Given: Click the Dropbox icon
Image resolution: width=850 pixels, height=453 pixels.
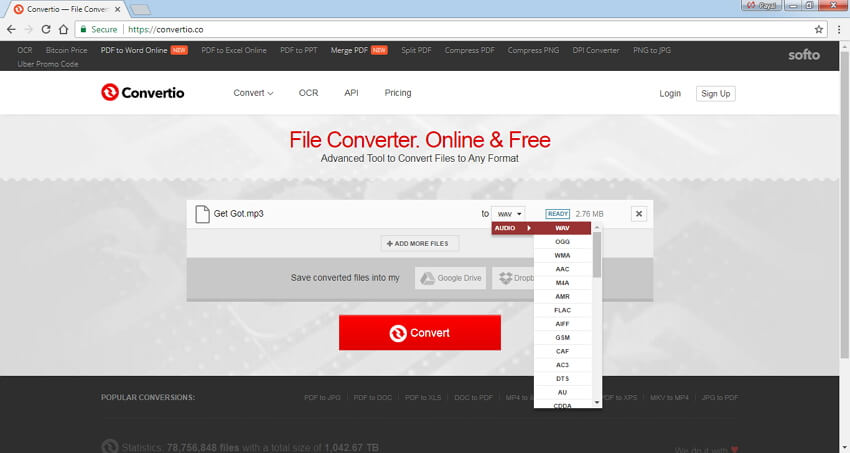Looking at the screenshot, I should [x=505, y=278].
